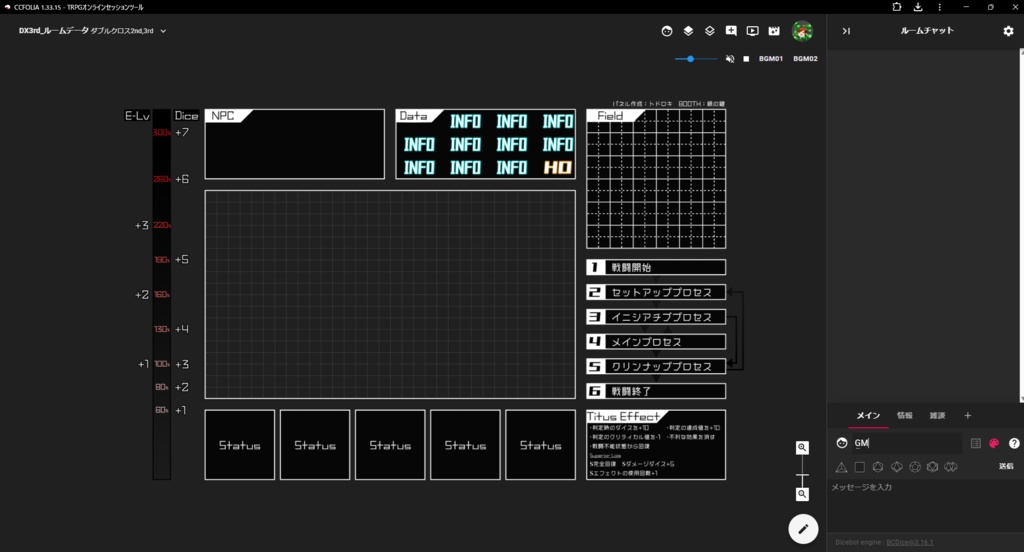Select the orange HO data panel
Viewport: 1024px width, 552px height.
558,168
